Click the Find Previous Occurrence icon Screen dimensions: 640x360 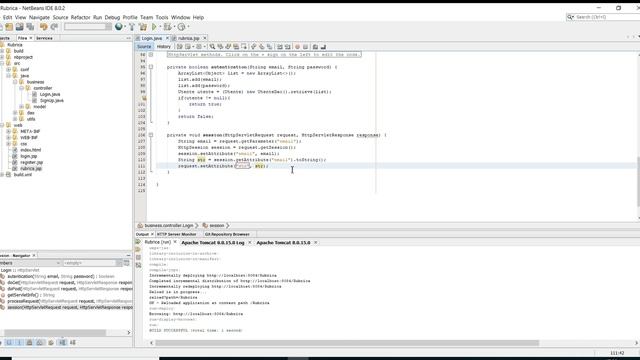220,47
